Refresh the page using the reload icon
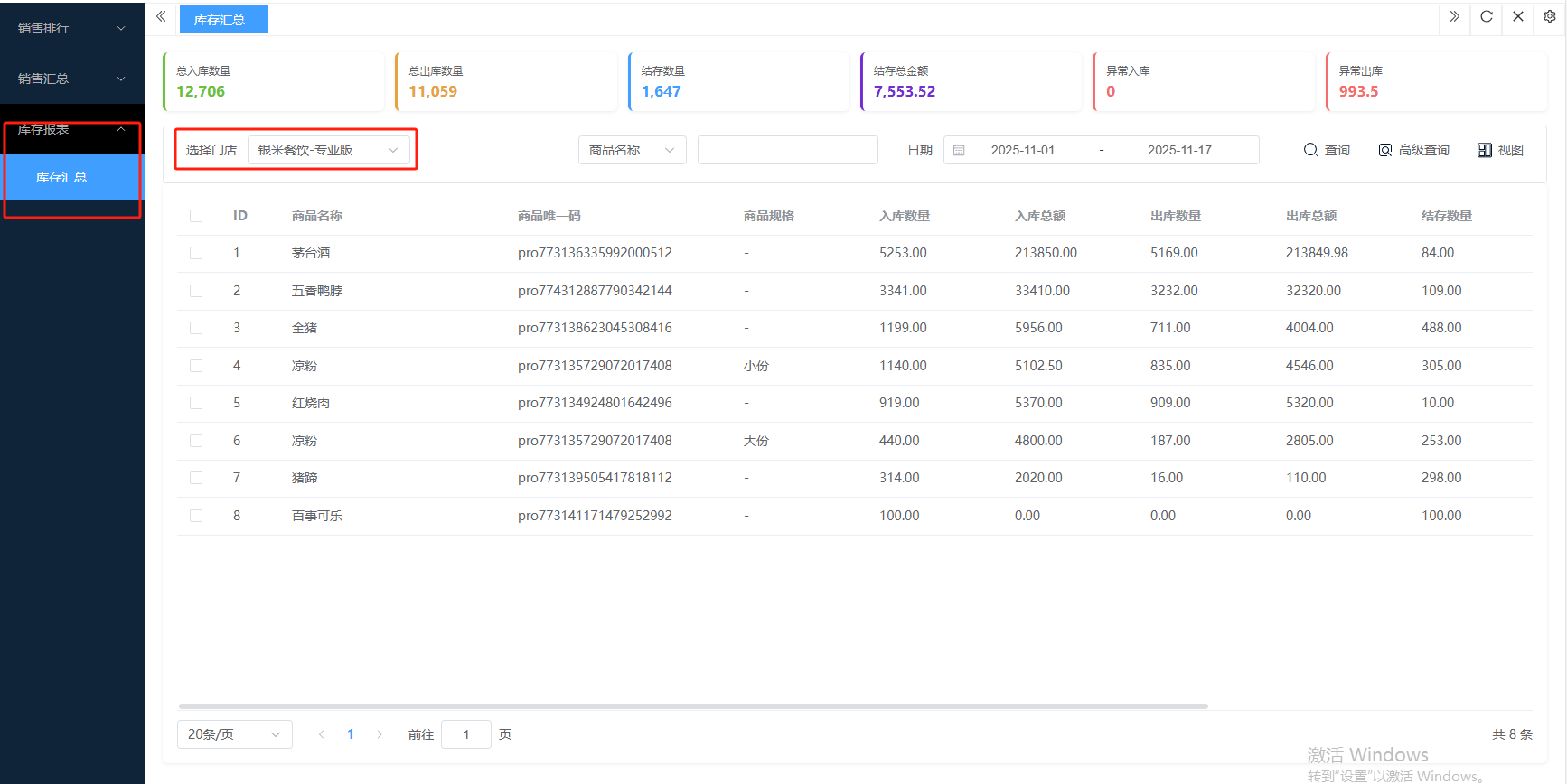1567x784 pixels. pyautogui.click(x=1486, y=17)
